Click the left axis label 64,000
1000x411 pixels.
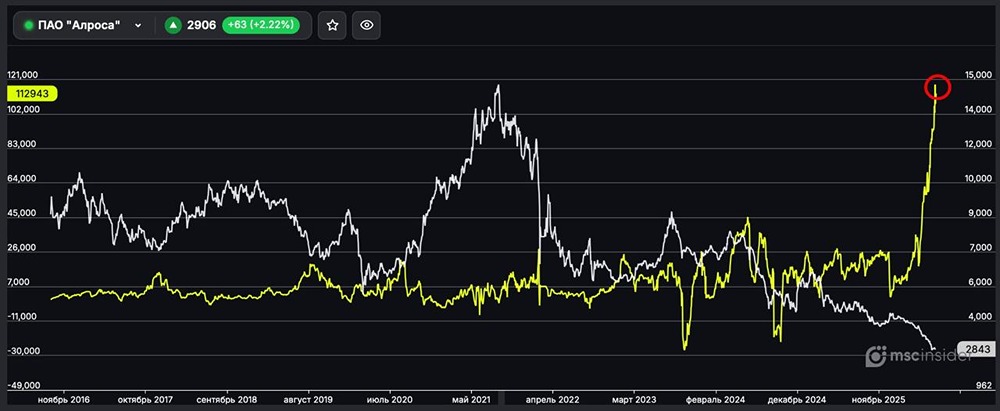[23, 179]
